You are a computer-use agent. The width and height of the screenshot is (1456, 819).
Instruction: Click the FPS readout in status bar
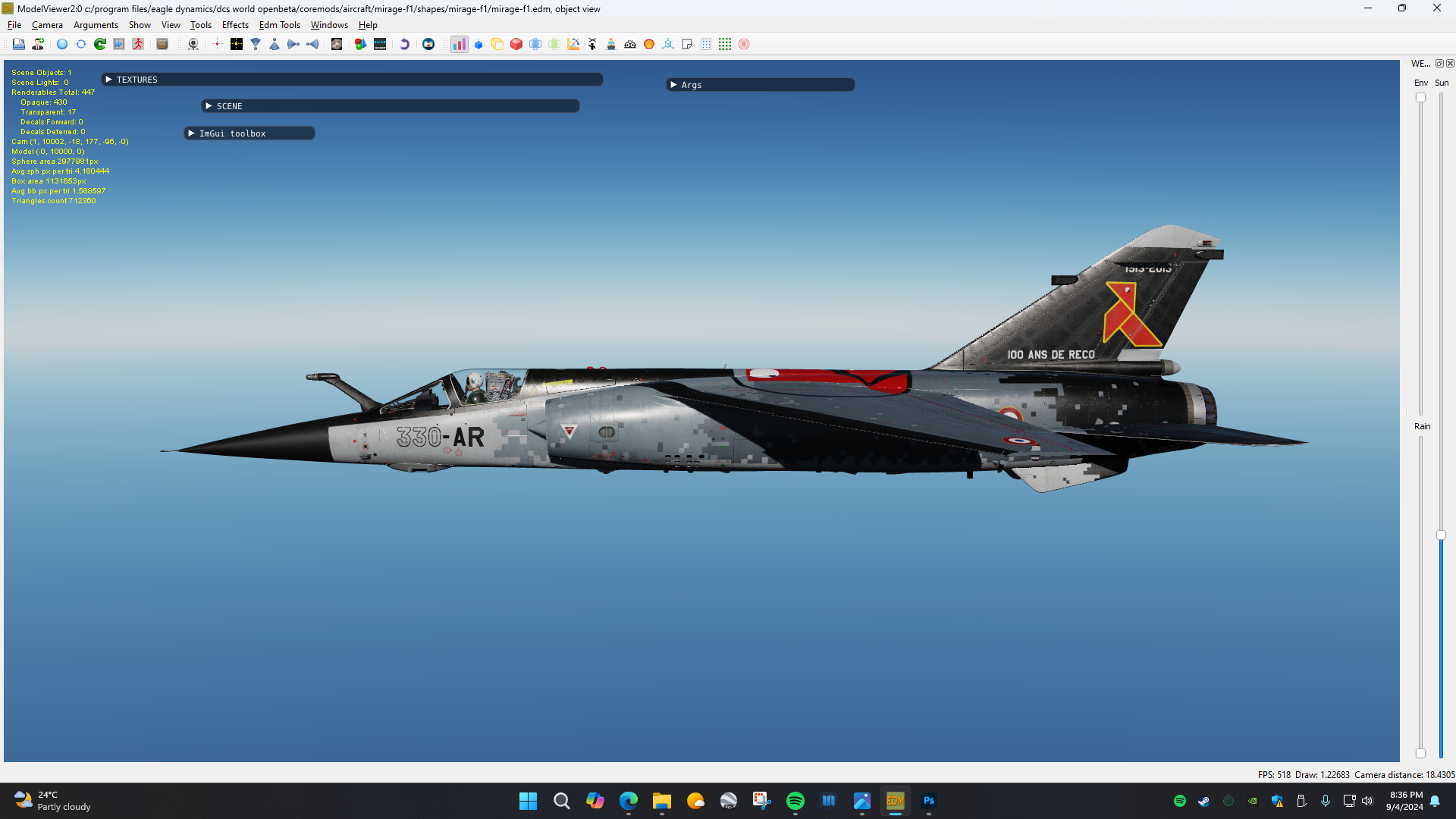[x=1274, y=775]
